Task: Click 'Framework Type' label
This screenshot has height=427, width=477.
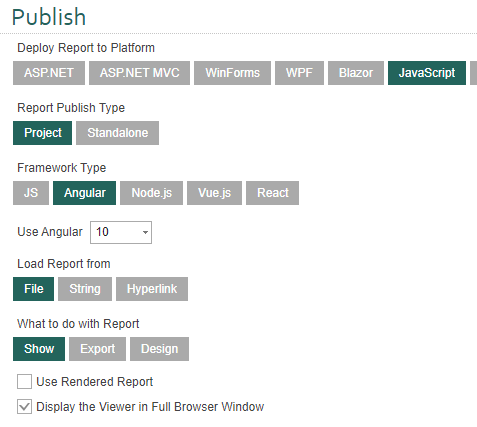Action: click(62, 168)
